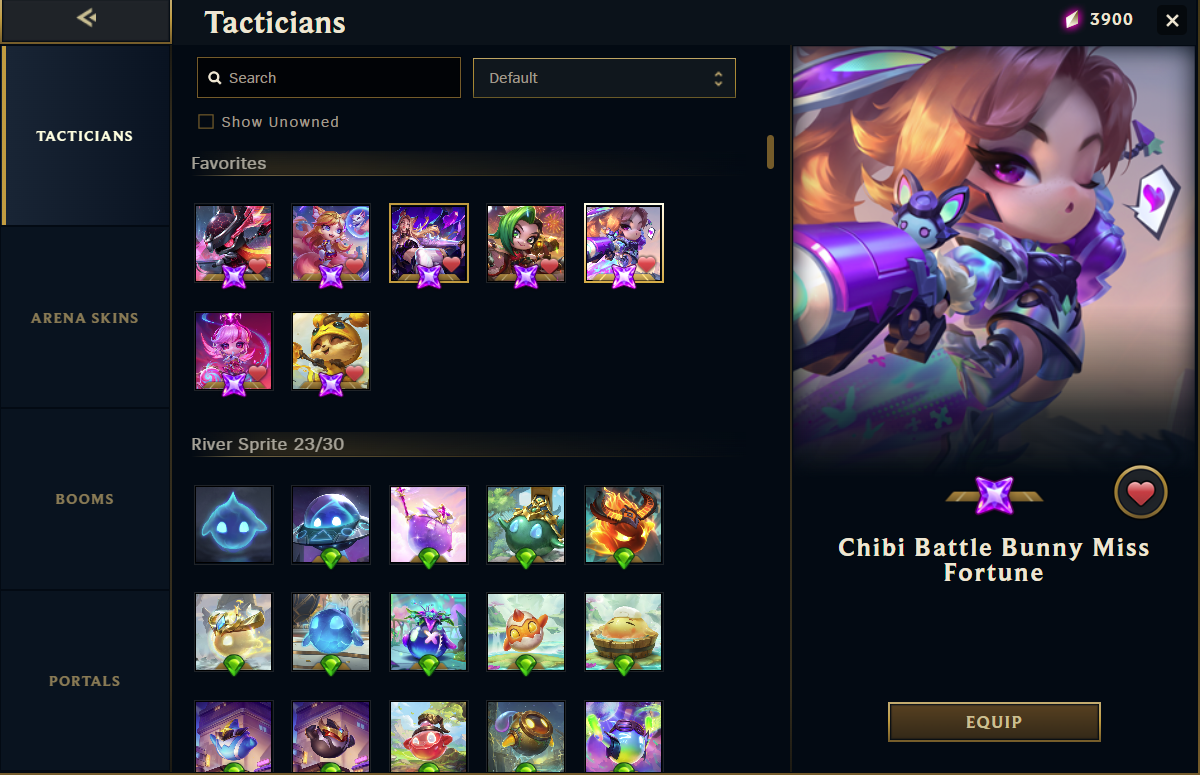This screenshot has height=775, width=1200.
Task: Toggle the heart favorite button
Action: (1141, 493)
